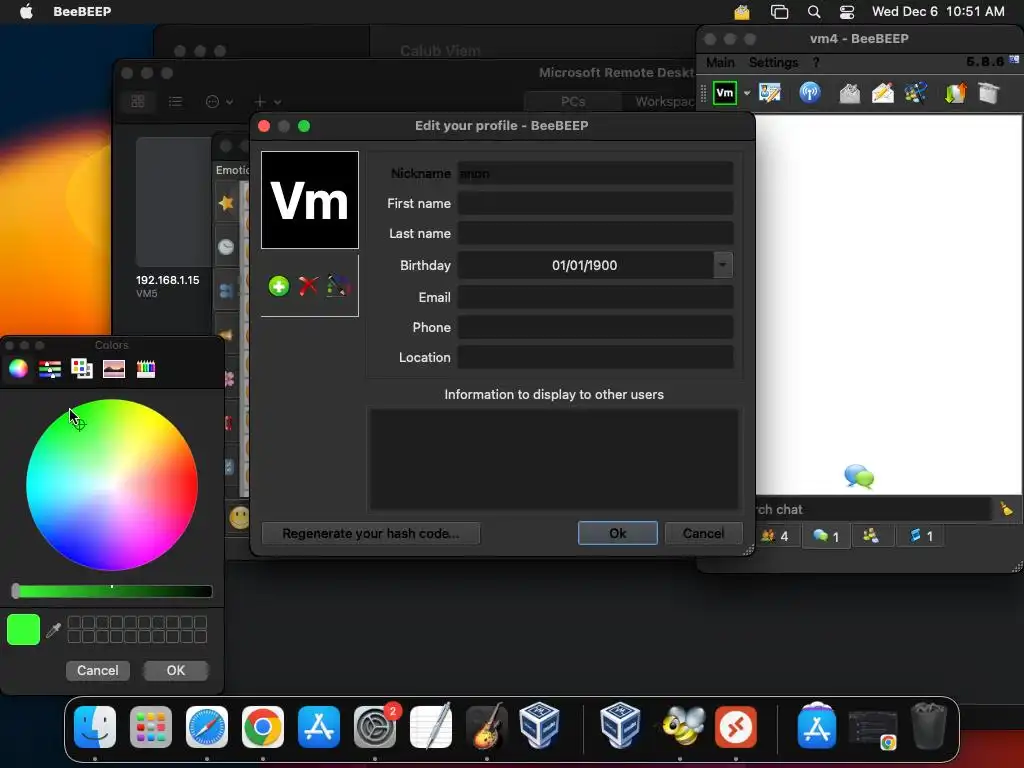Open the BeeBEEP application menu
Image resolution: width=1024 pixels, height=768 pixels.
[x=82, y=12]
